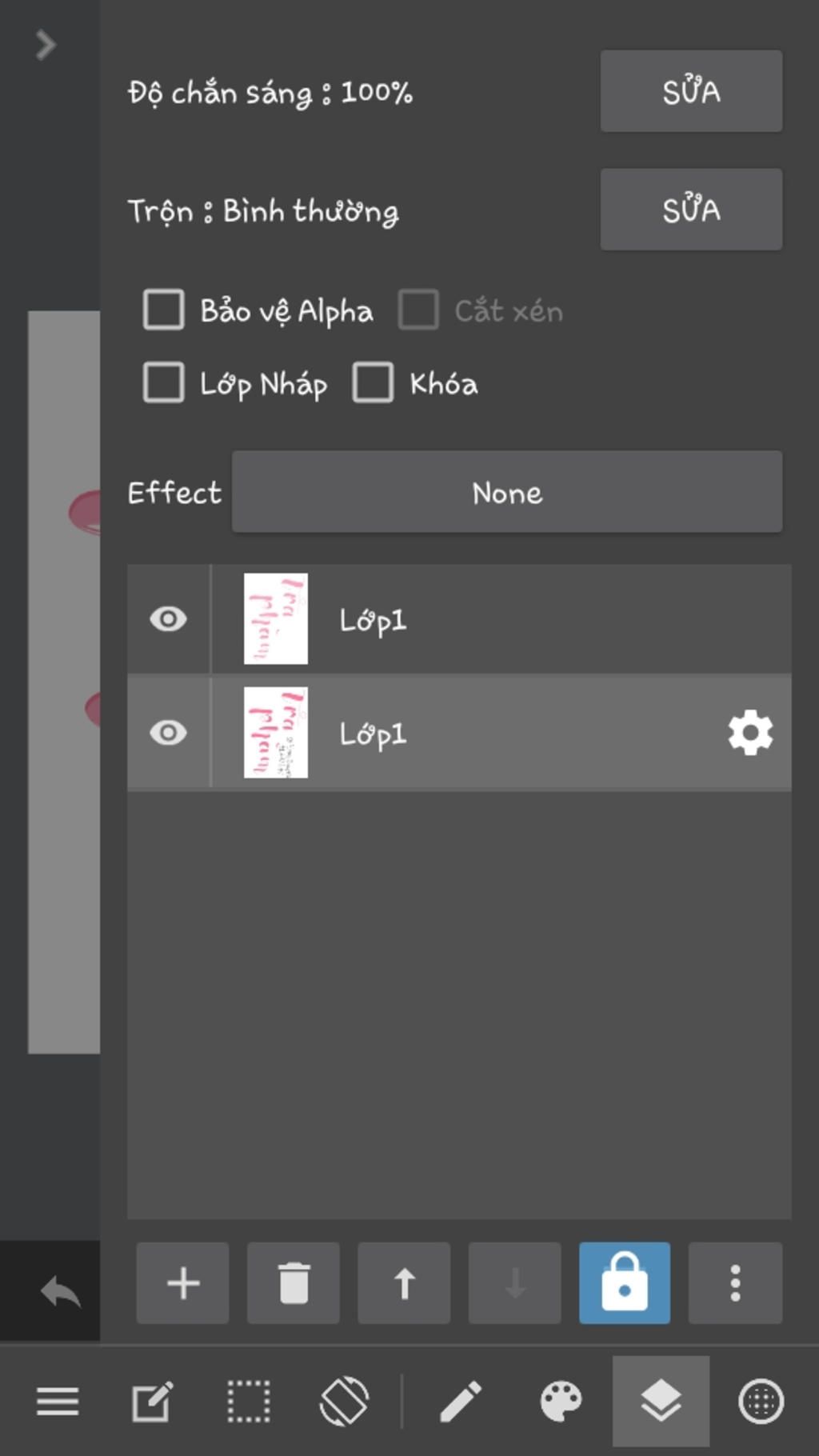
Task: Check the Lớp Nháp checkbox
Action: [x=164, y=382]
